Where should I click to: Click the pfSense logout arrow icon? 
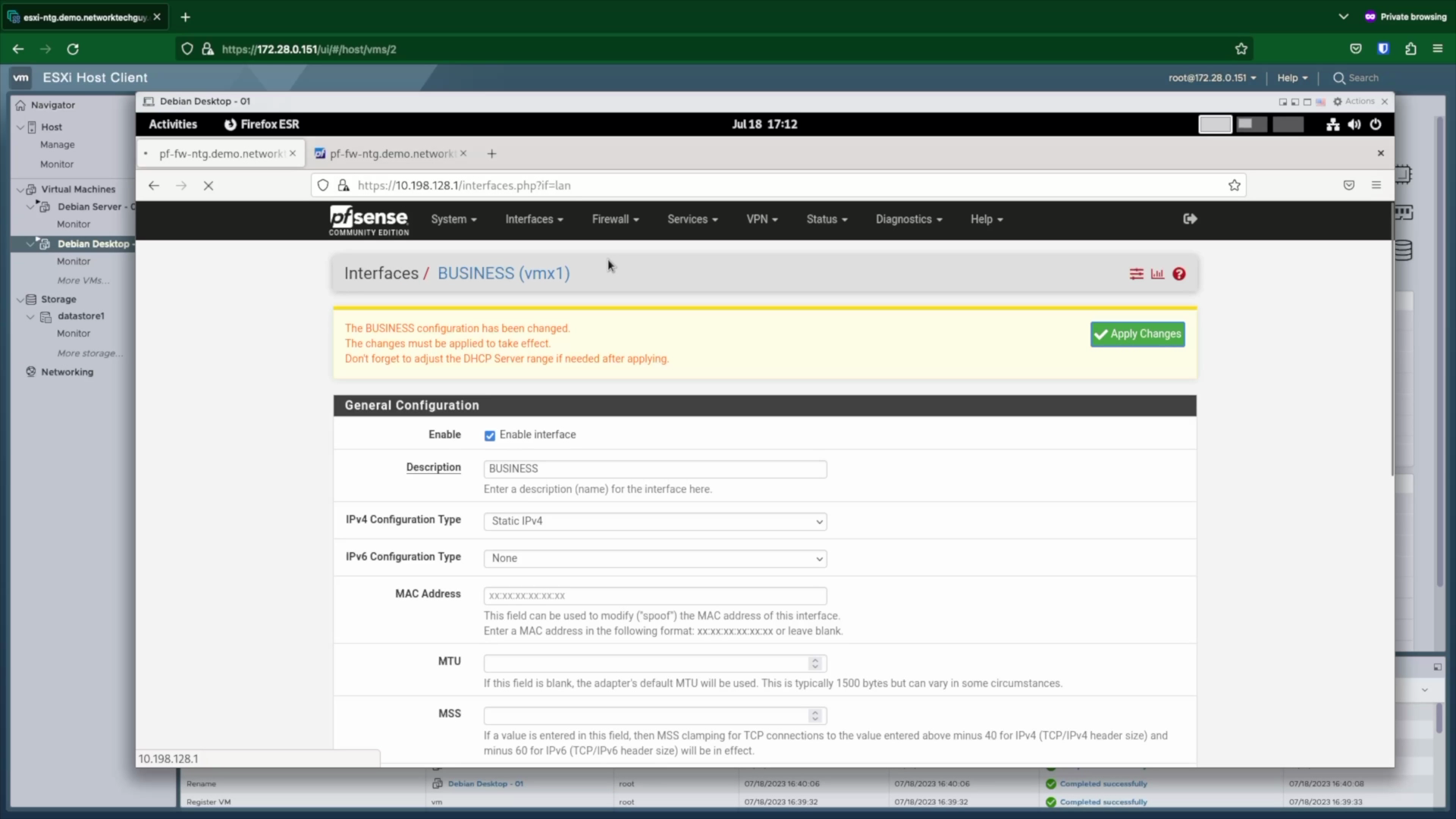(1190, 219)
